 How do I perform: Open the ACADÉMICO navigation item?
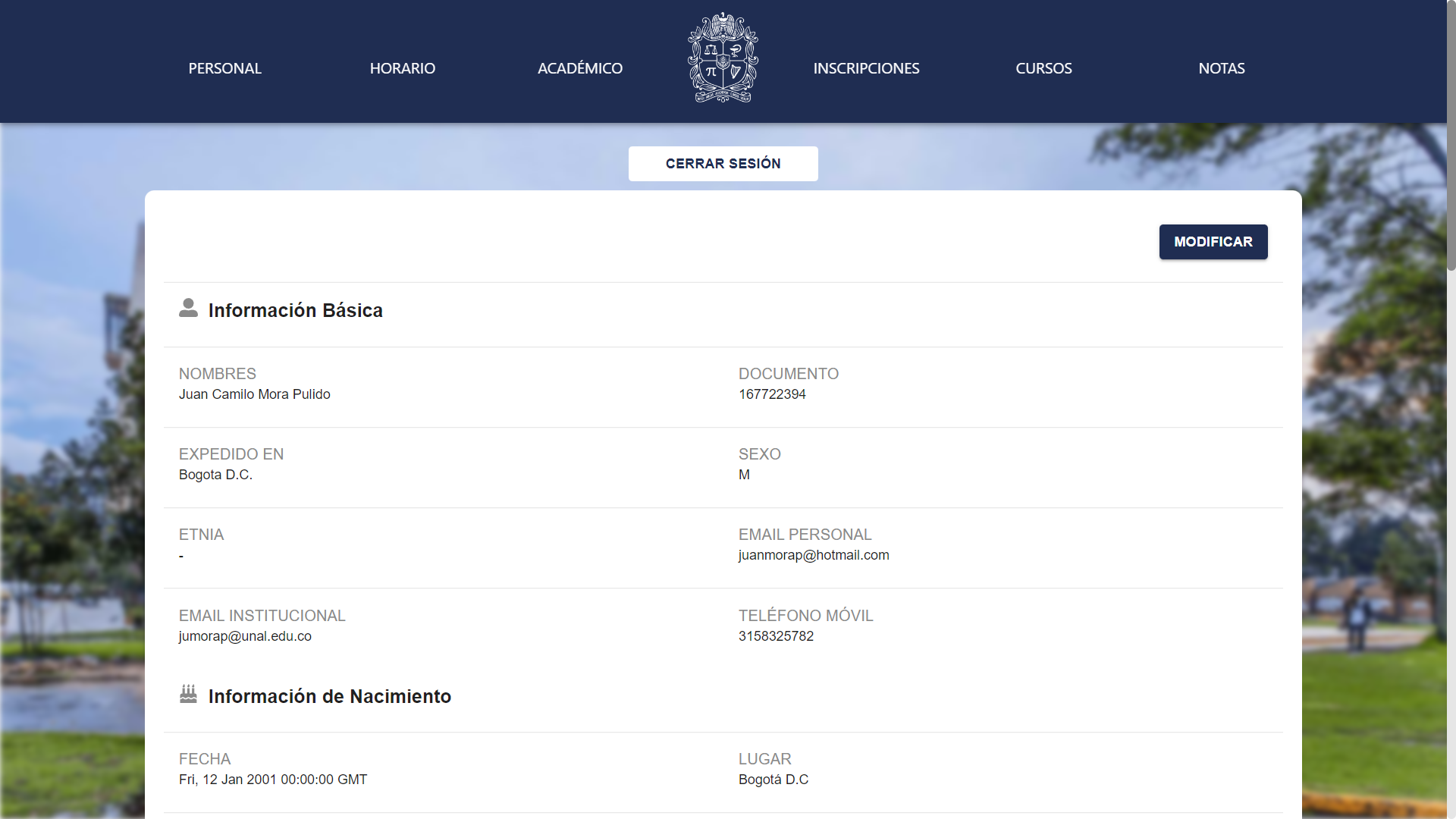coord(579,68)
